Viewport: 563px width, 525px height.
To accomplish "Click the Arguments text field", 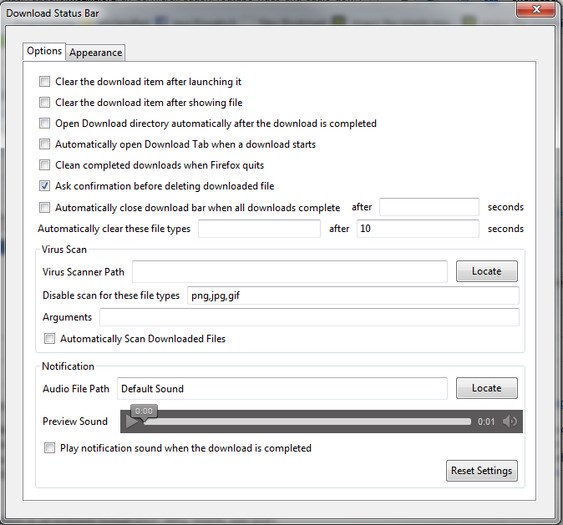I will tap(309, 317).
